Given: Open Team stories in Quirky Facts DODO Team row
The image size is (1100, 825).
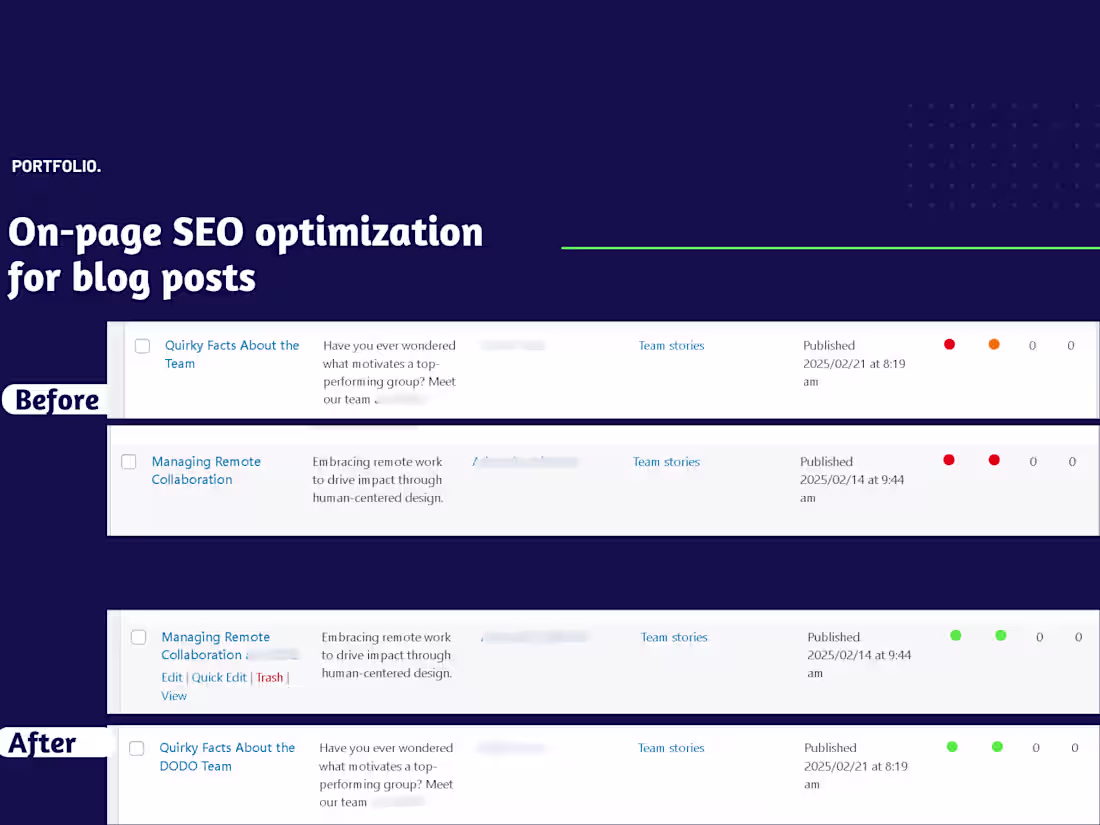Looking at the screenshot, I should point(671,748).
